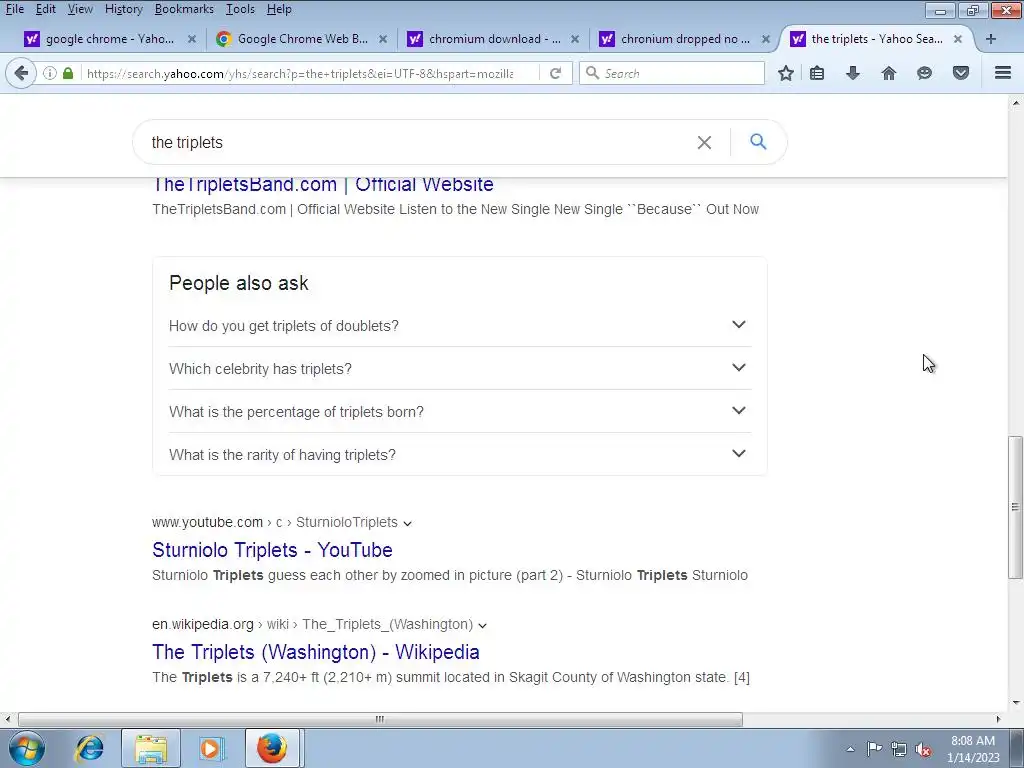Image resolution: width=1024 pixels, height=768 pixels.
Task: Click the browser back arrow button
Action: [x=21, y=73]
